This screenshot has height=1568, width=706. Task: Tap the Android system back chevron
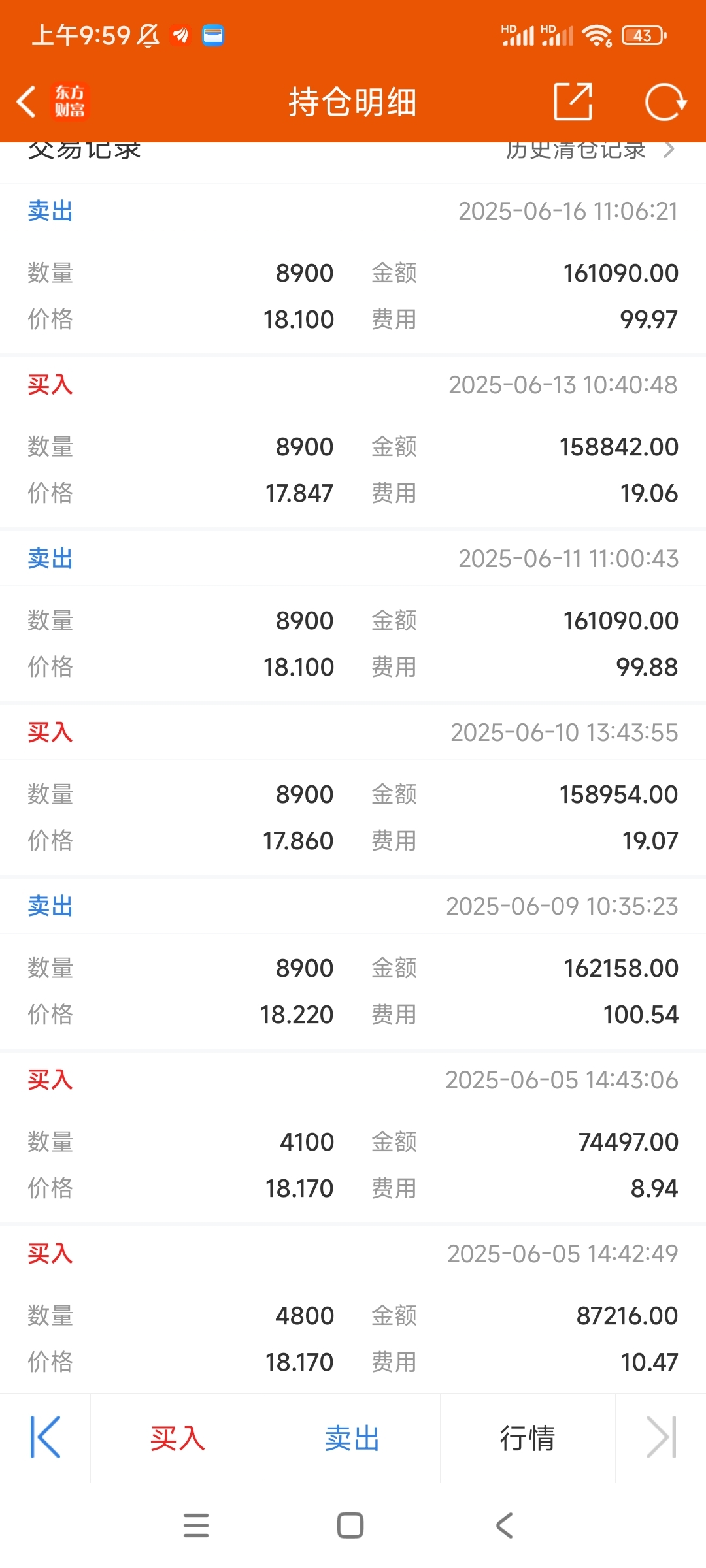pyautogui.click(x=505, y=1526)
